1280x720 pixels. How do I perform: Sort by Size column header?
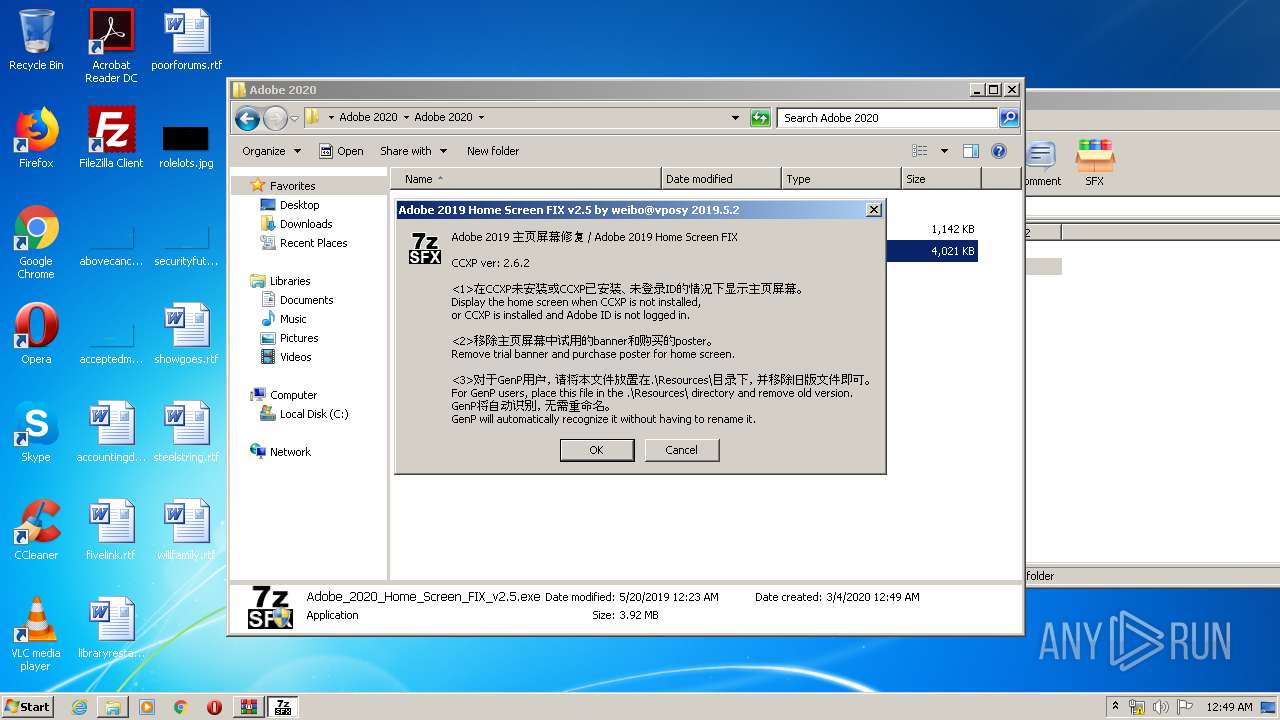tap(940, 179)
